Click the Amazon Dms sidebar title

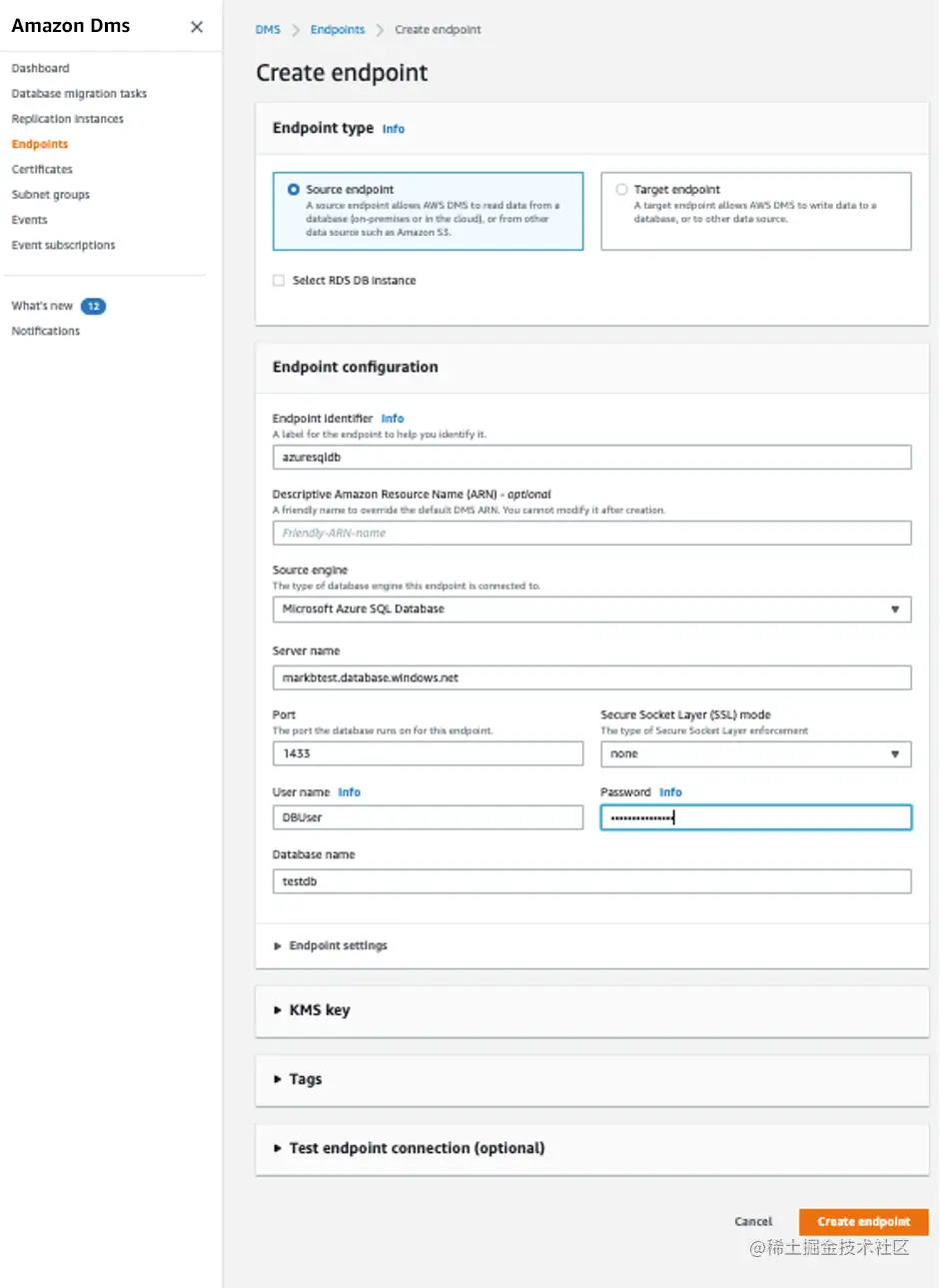(x=71, y=26)
